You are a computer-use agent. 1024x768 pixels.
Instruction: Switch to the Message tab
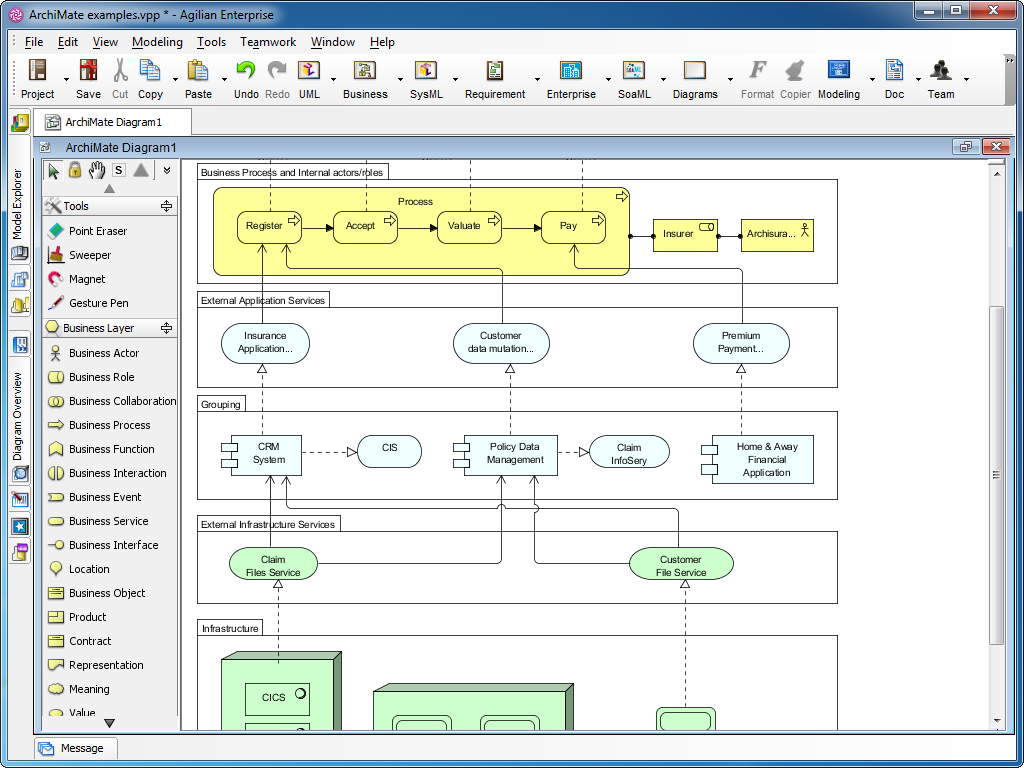pos(75,747)
